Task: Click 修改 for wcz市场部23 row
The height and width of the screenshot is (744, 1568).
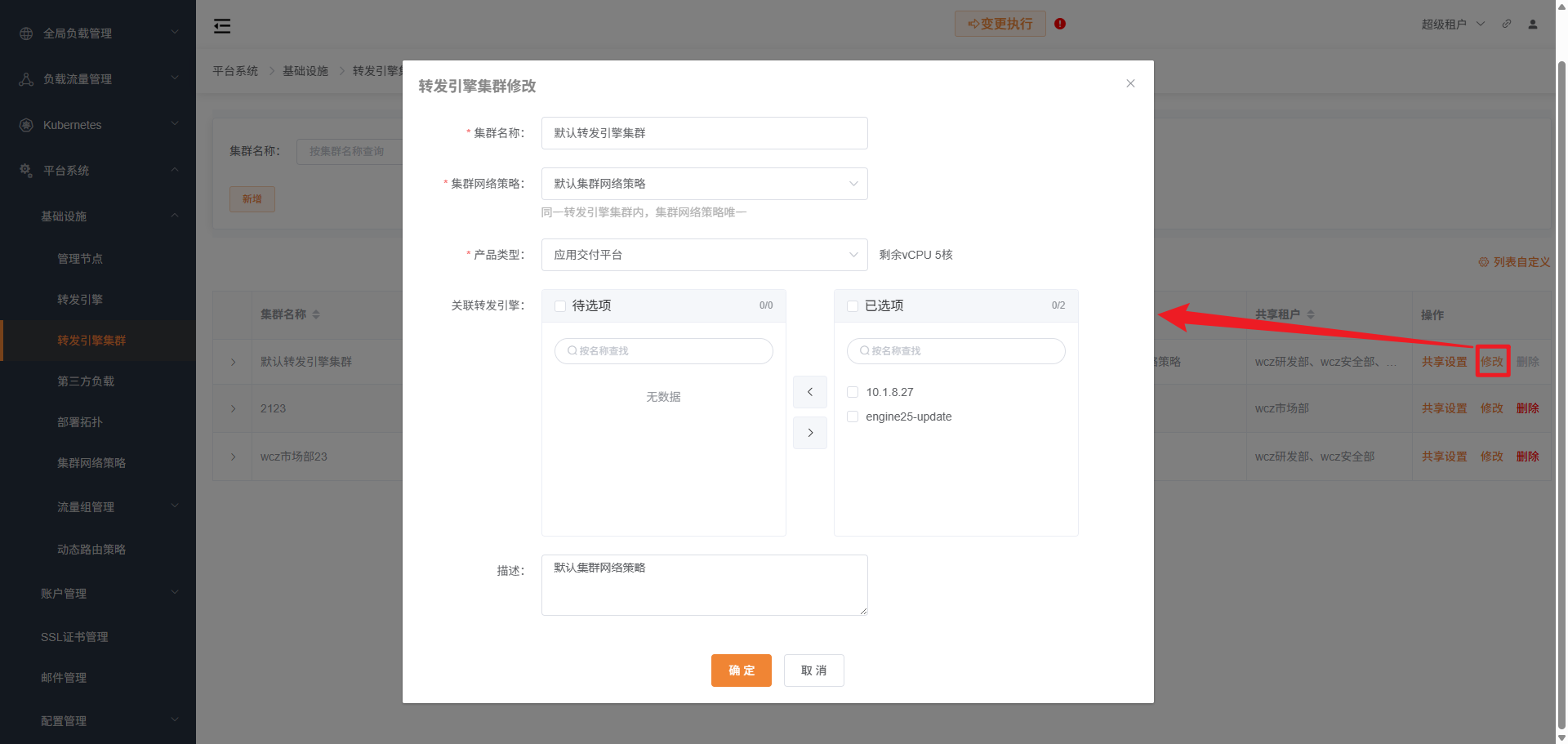Action: [1491, 457]
